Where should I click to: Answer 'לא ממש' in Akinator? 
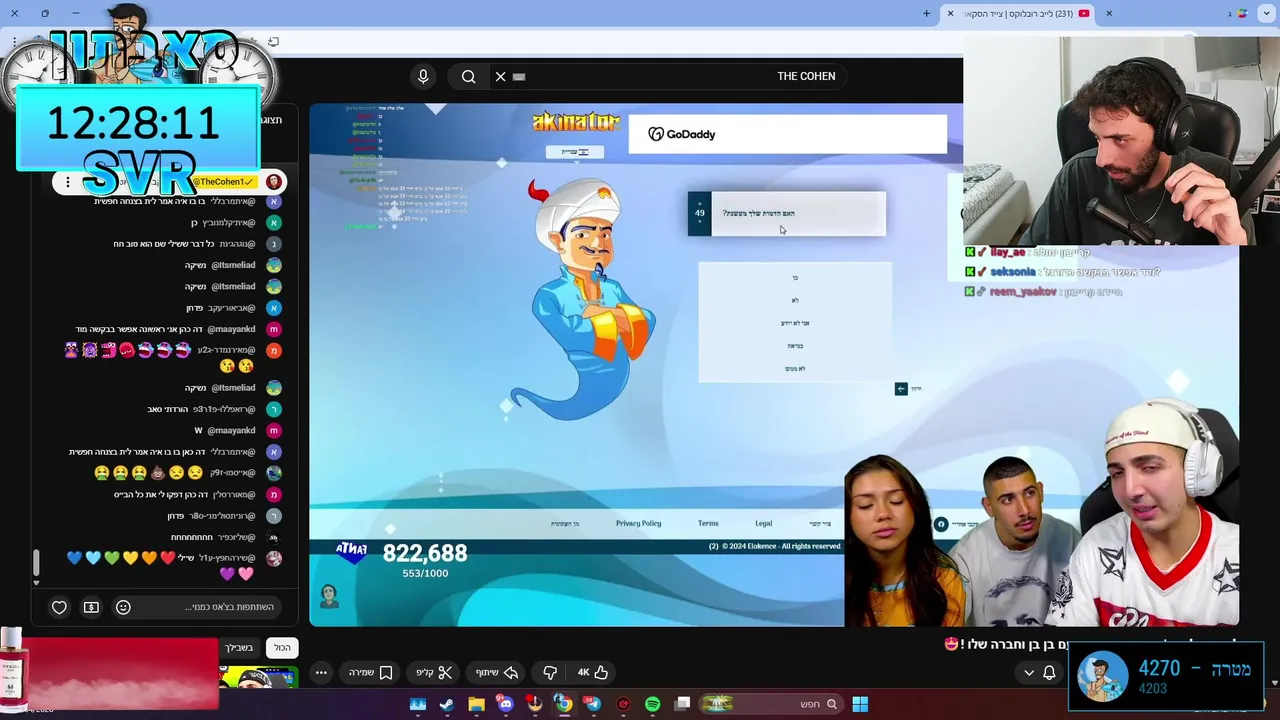[795, 369]
